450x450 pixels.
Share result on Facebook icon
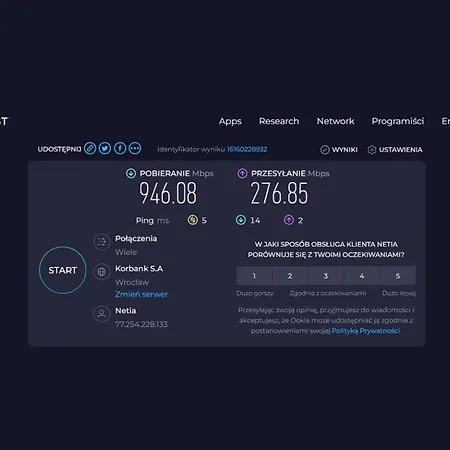click(x=120, y=148)
